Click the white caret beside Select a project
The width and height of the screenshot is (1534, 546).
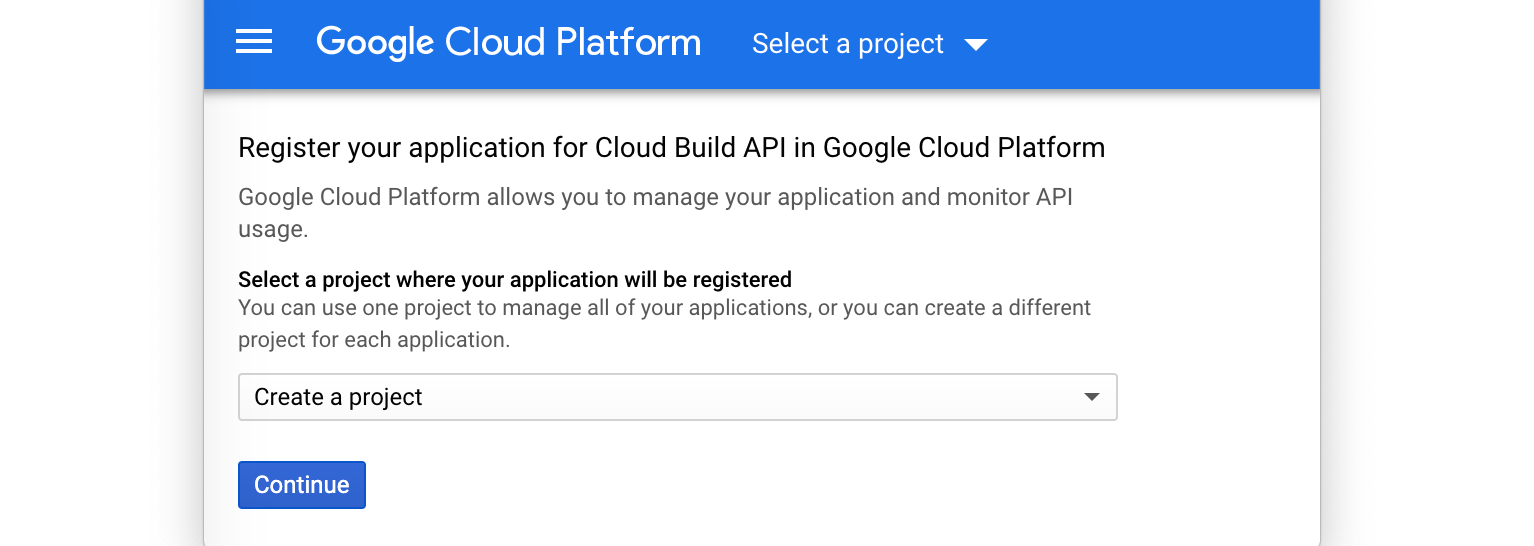click(975, 45)
